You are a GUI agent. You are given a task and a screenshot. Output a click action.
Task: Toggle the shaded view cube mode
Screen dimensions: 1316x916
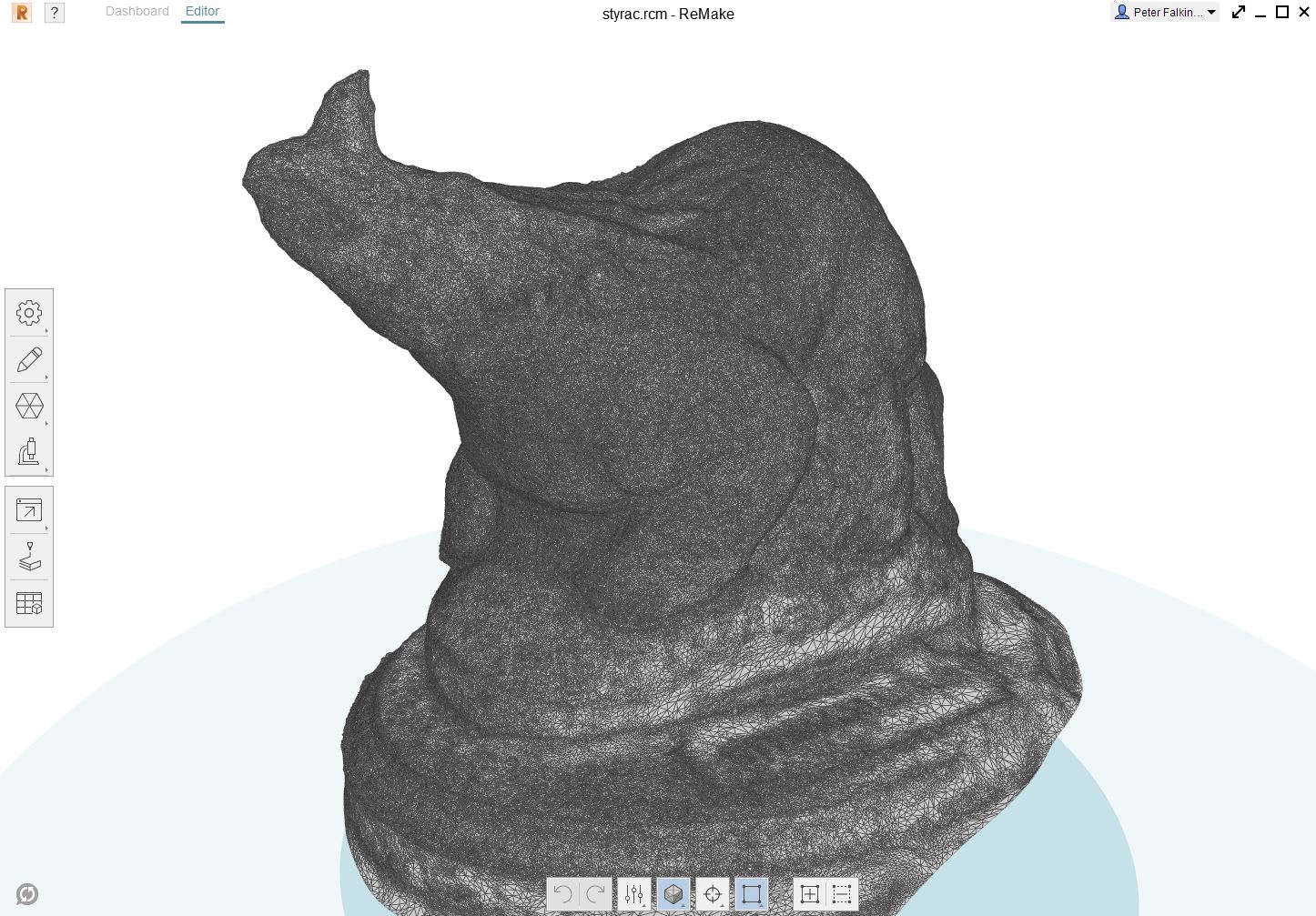[673, 893]
